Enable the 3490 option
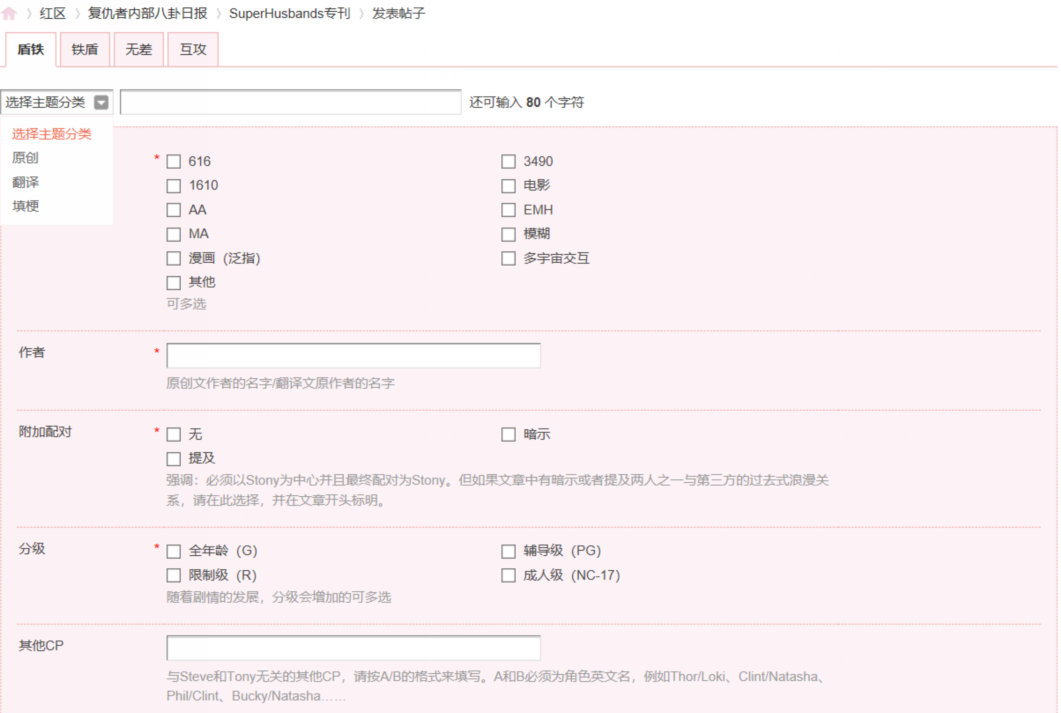 pyautogui.click(x=508, y=160)
